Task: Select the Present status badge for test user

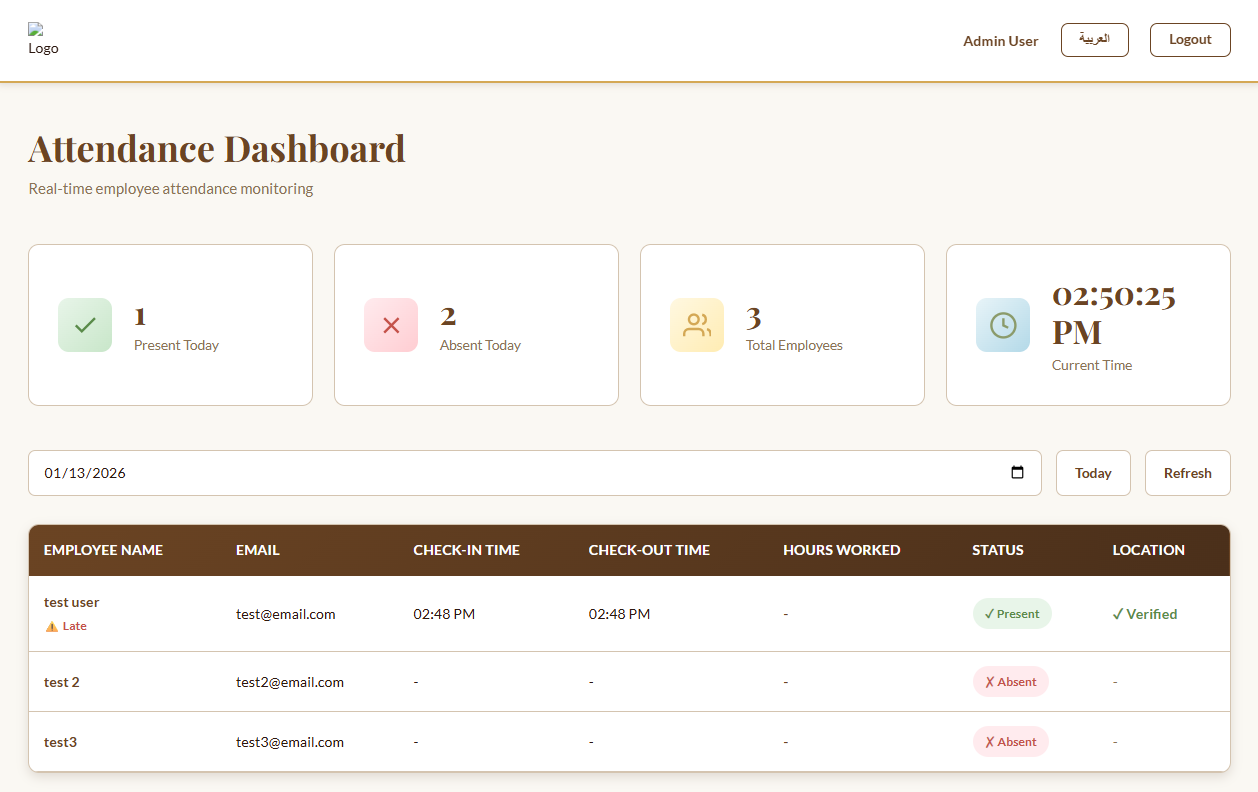Action: 1012,614
